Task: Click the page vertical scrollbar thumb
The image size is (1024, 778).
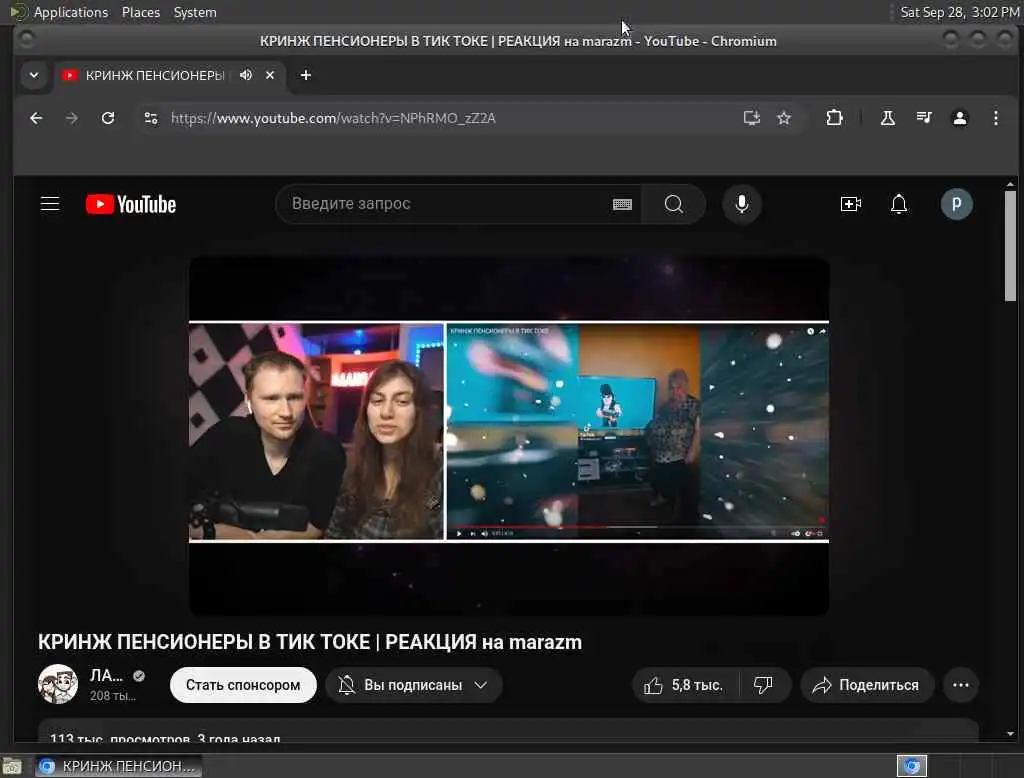Action: (x=1010, y=246)
